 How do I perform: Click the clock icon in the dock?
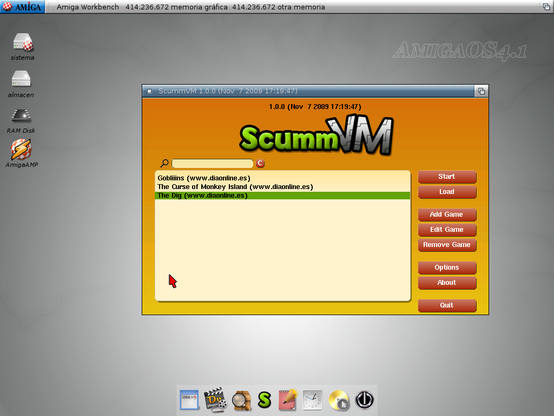point(312,400)
